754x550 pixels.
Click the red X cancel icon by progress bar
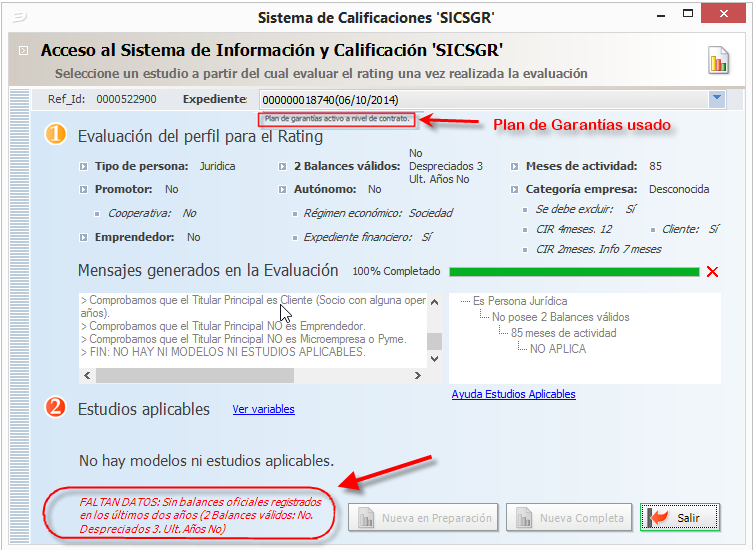712,272
